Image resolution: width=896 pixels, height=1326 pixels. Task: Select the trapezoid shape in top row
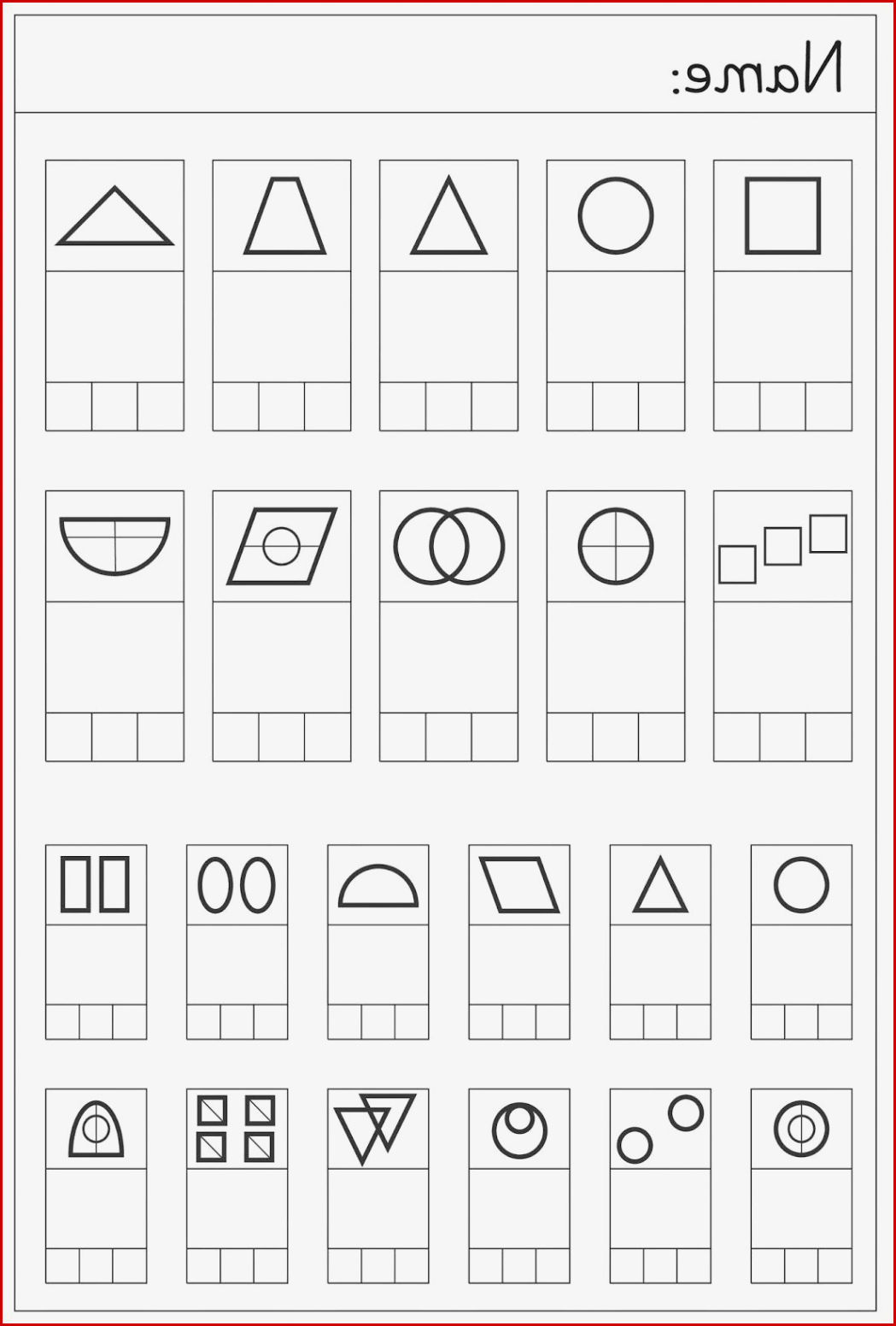[x=284, y=216]
